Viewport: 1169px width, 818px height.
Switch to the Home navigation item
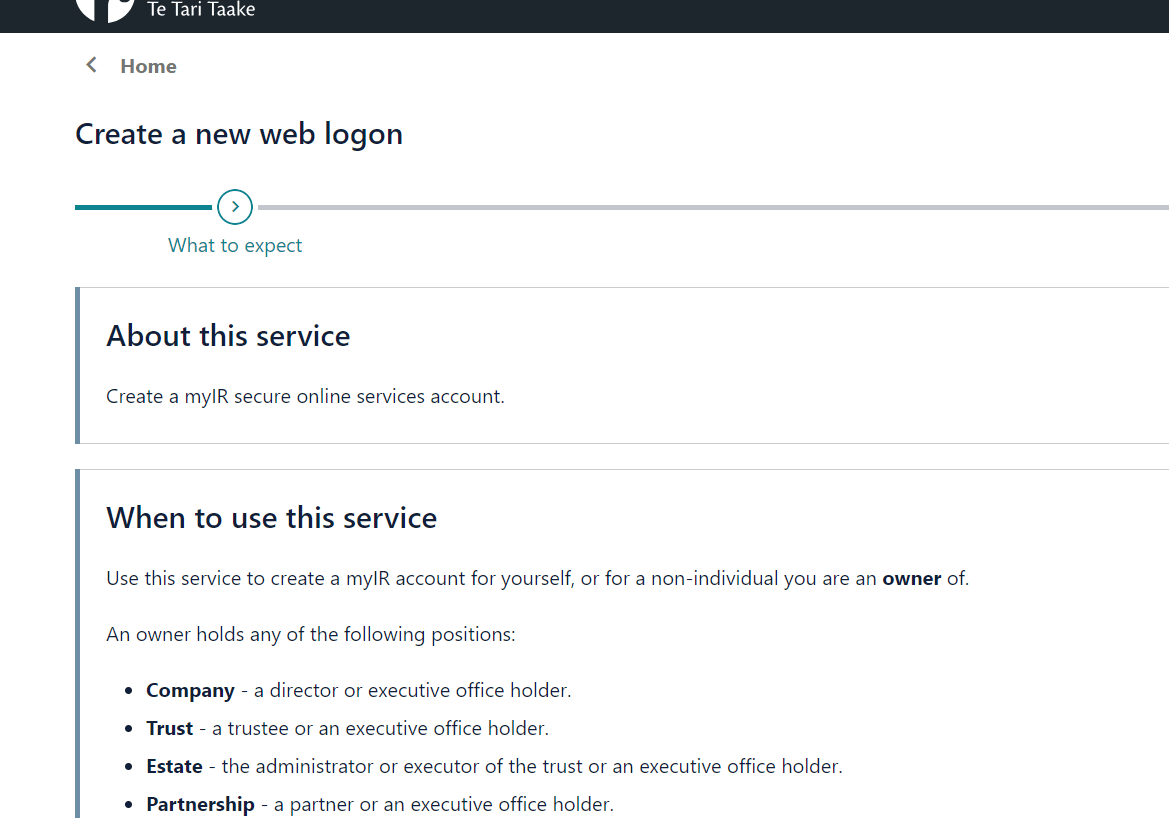tap(148, 66)
